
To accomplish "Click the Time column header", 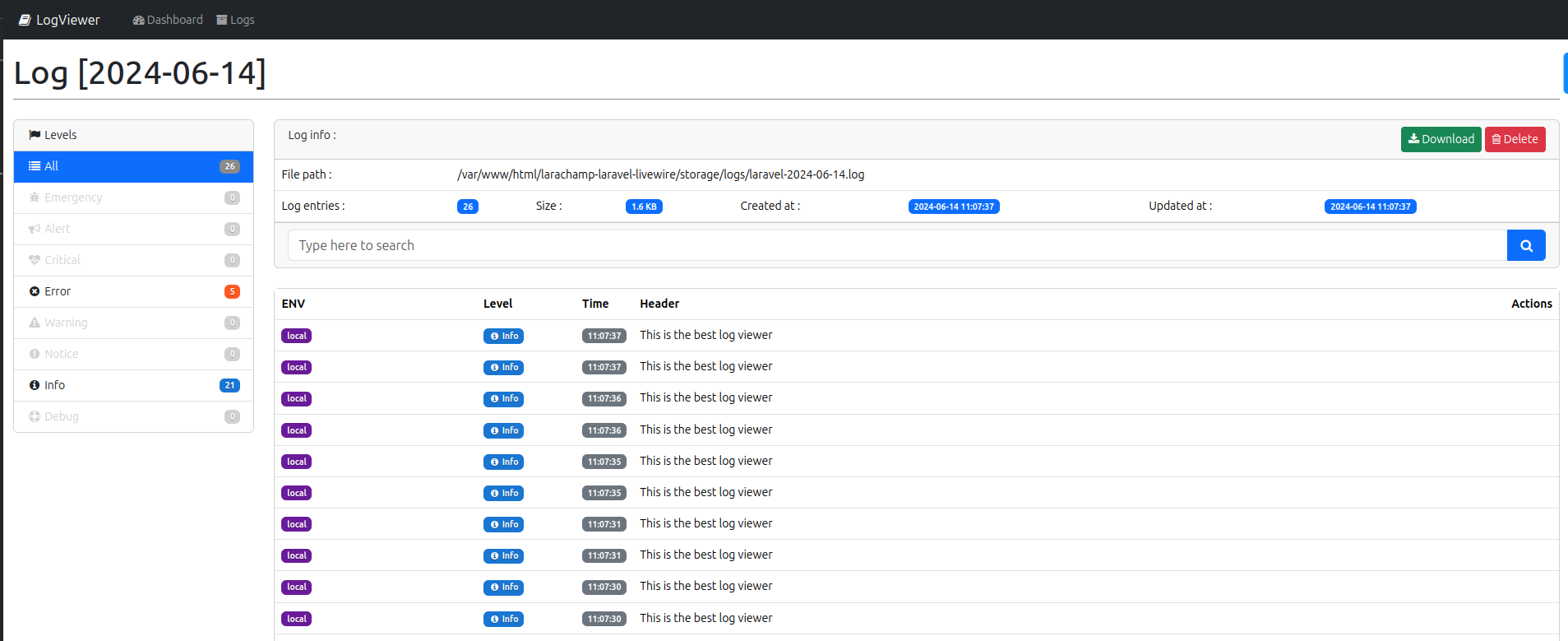I will coord(595,304).
